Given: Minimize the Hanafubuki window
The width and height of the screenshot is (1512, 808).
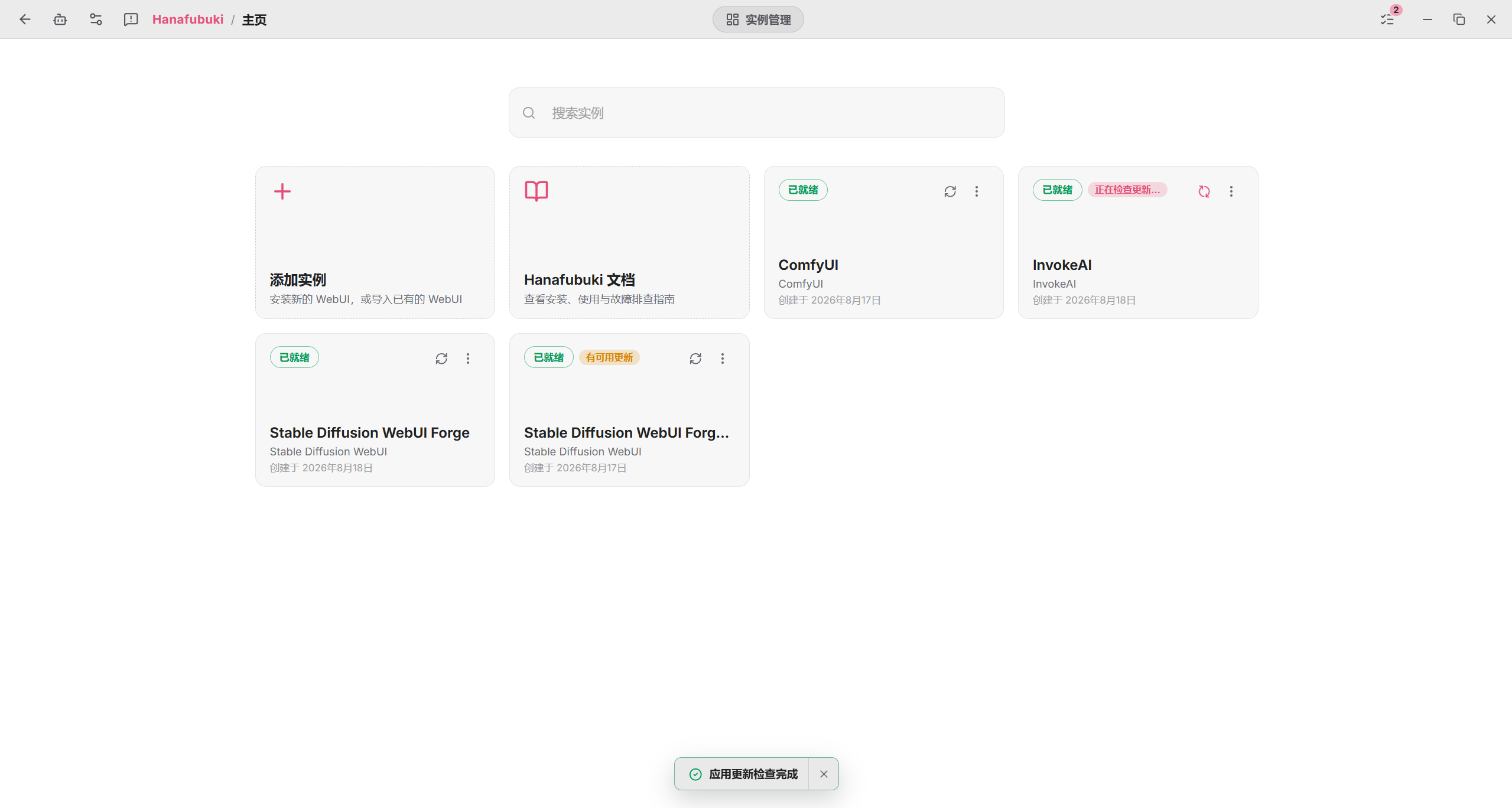Looking at the screenshot, I should (x=1428, y=19).
